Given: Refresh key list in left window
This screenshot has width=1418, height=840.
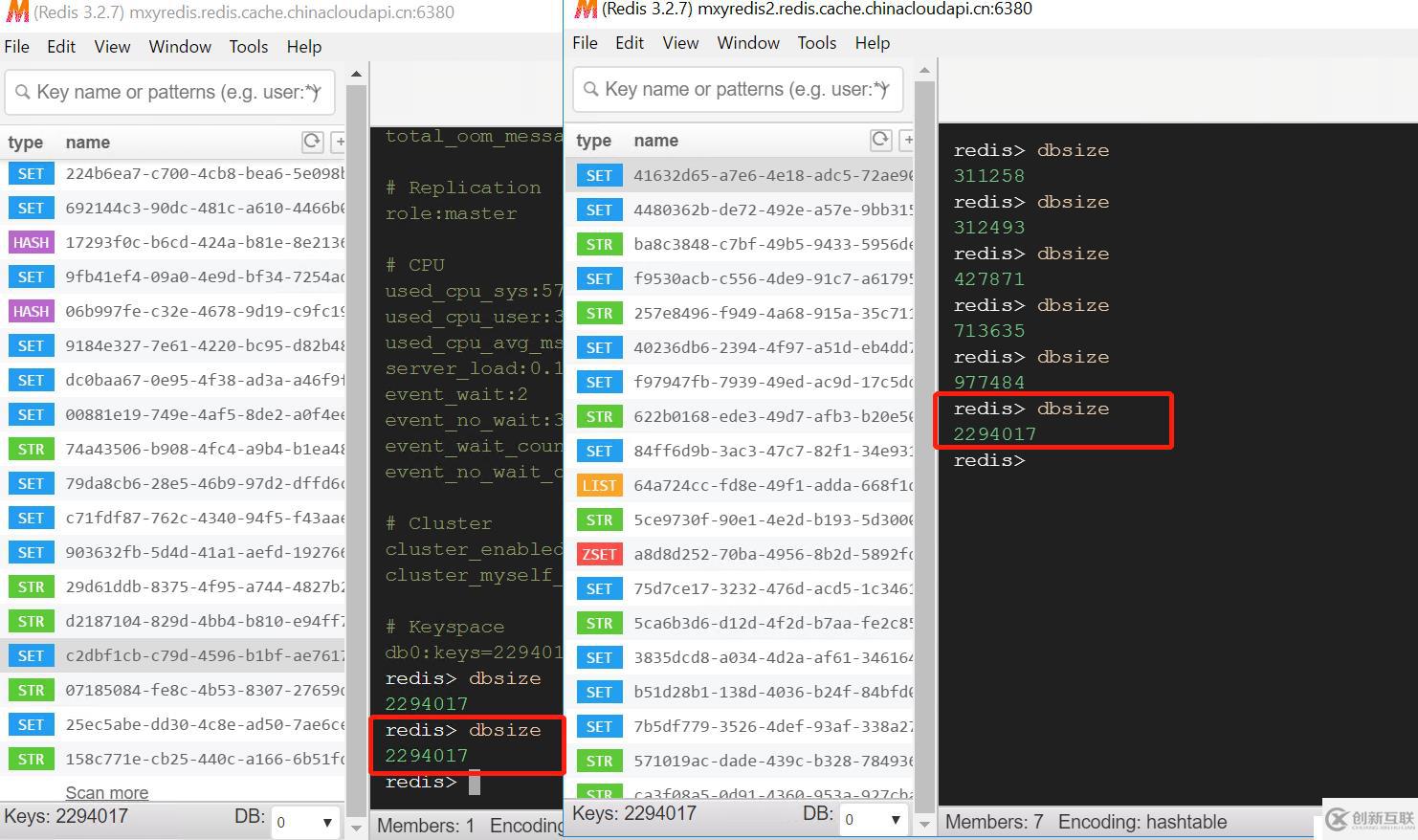Looking at the screenshot, I should click(x=312, y=142).
